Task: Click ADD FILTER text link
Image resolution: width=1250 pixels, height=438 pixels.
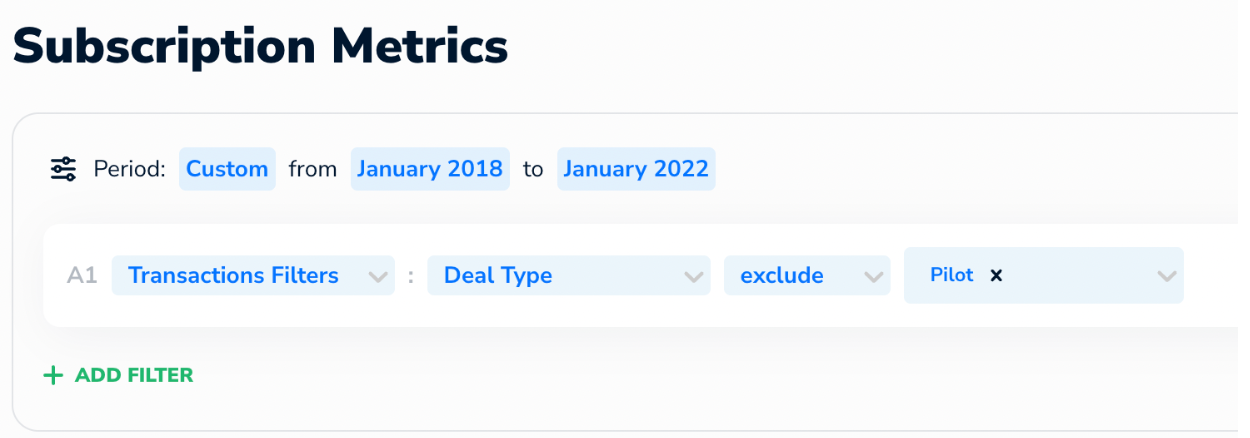Action: tap(134, 375)
